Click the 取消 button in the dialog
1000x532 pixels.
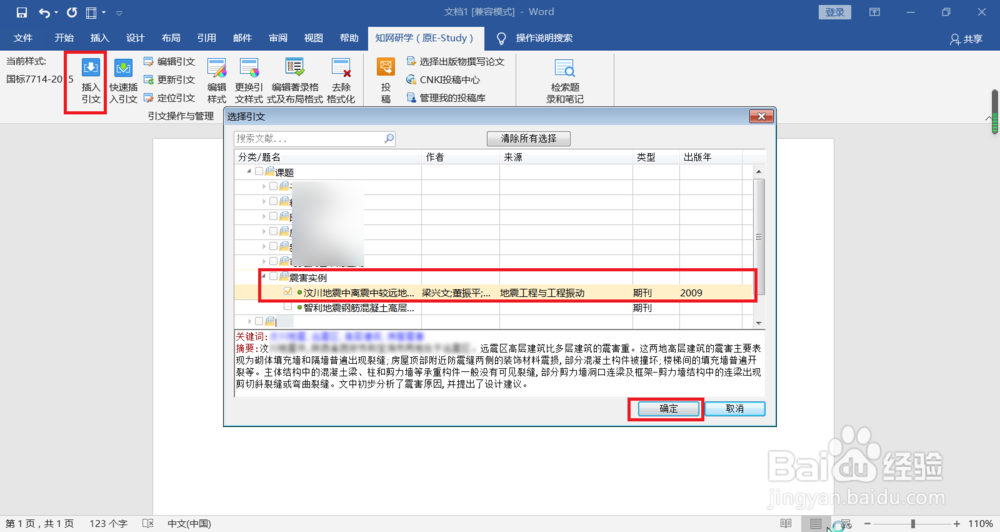click(x=735, y=409)
